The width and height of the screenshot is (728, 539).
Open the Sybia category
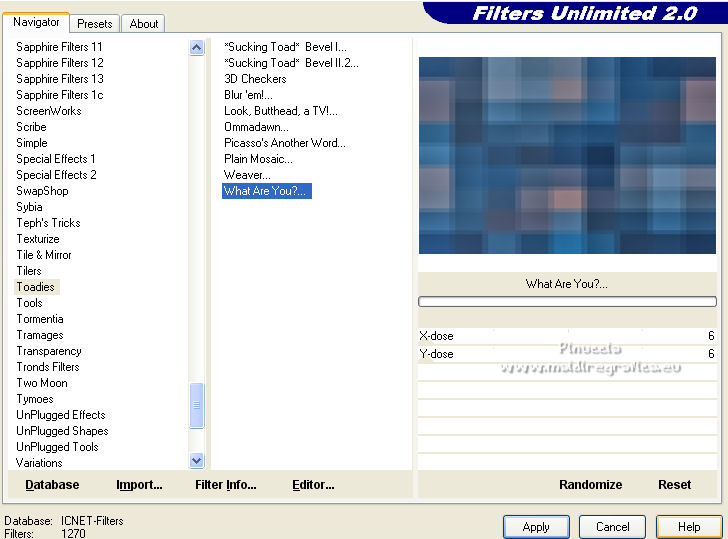point(29,207)
